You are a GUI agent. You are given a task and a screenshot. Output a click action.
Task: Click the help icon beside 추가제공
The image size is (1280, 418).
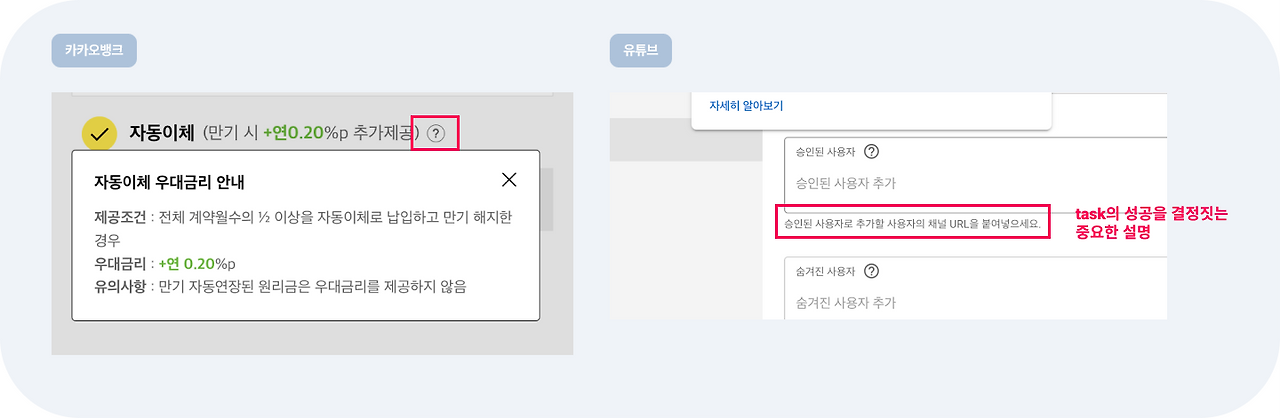[x=435, y=133]
